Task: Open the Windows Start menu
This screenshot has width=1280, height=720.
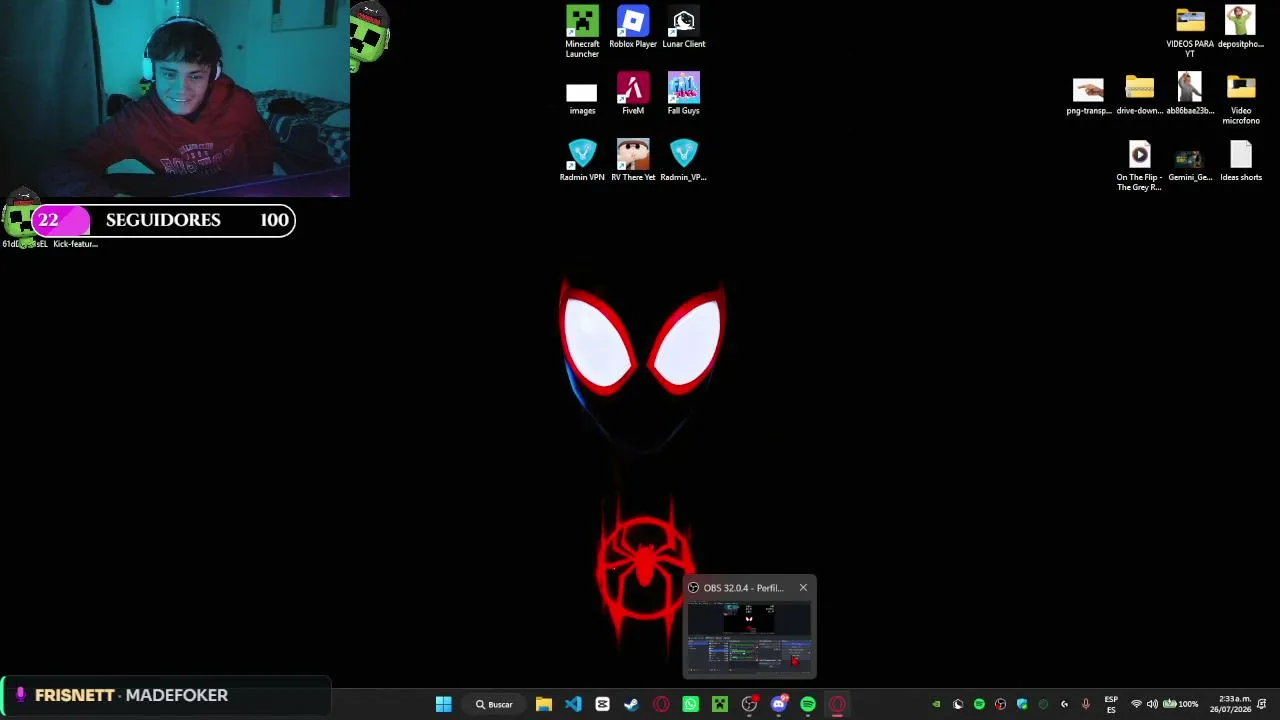Action: tap(443, 704)
